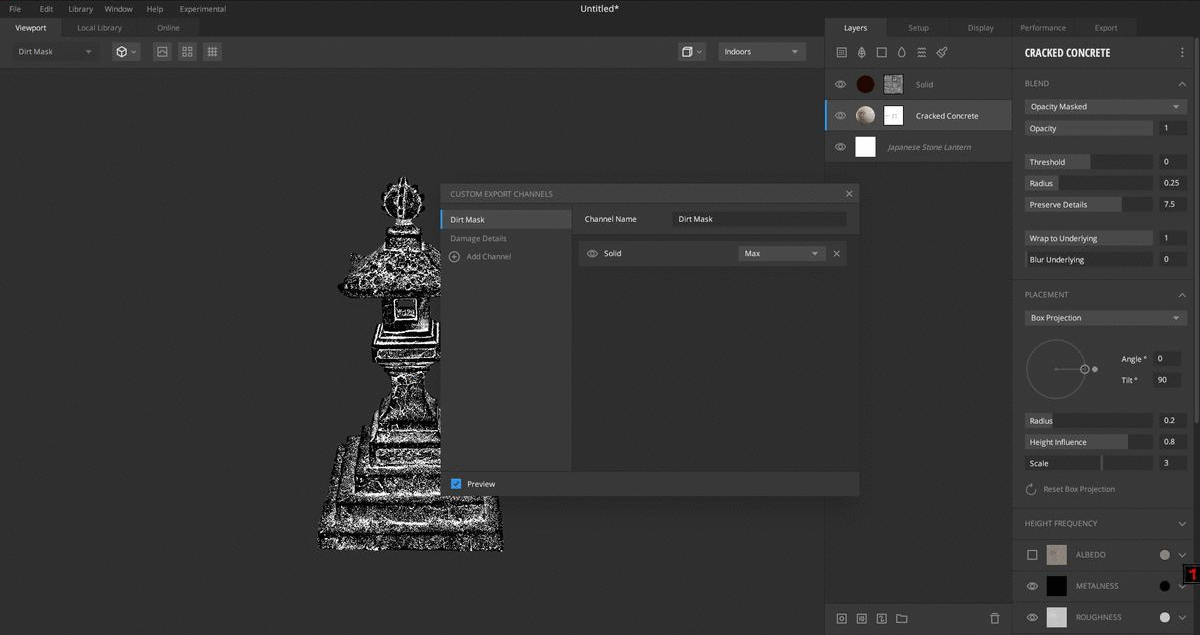Screen dimensions: 1200x635
Task: Toggle Solid eye in Dirt Mask channel
Action: tap(592, 254)
